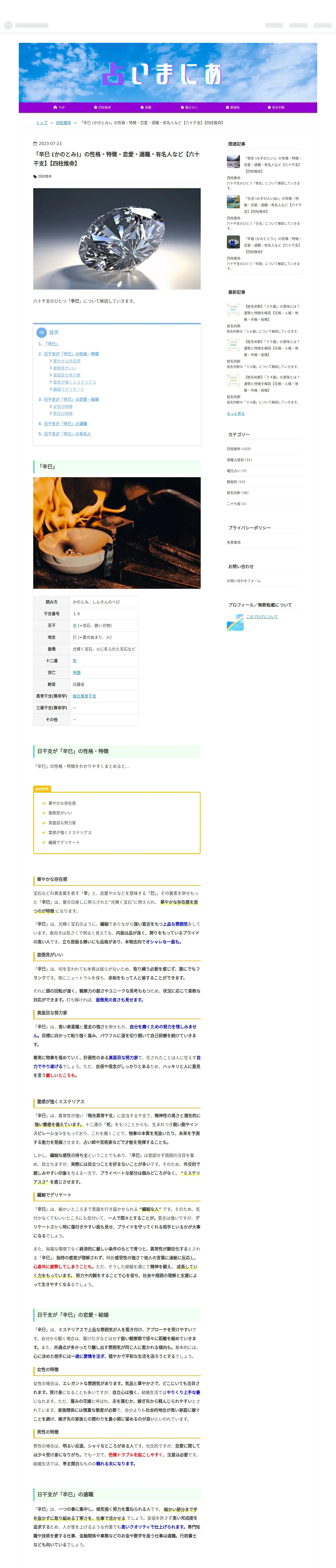
Task: Open the 宿曜 navigation menu item
Action: (x=145, y=107)
